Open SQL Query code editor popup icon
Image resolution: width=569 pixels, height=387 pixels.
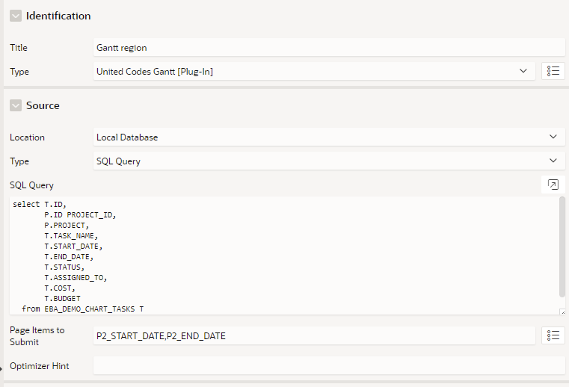pyautogui.click(x=553, y=184)
